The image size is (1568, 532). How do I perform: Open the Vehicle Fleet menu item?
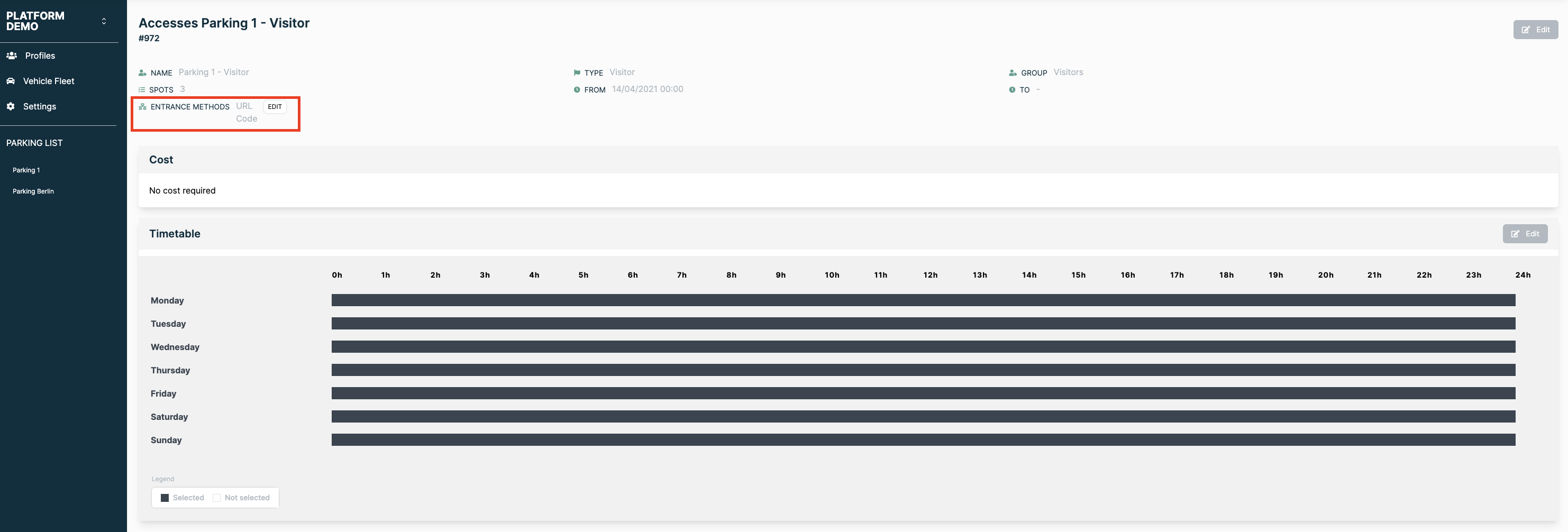tap(48, 81)
